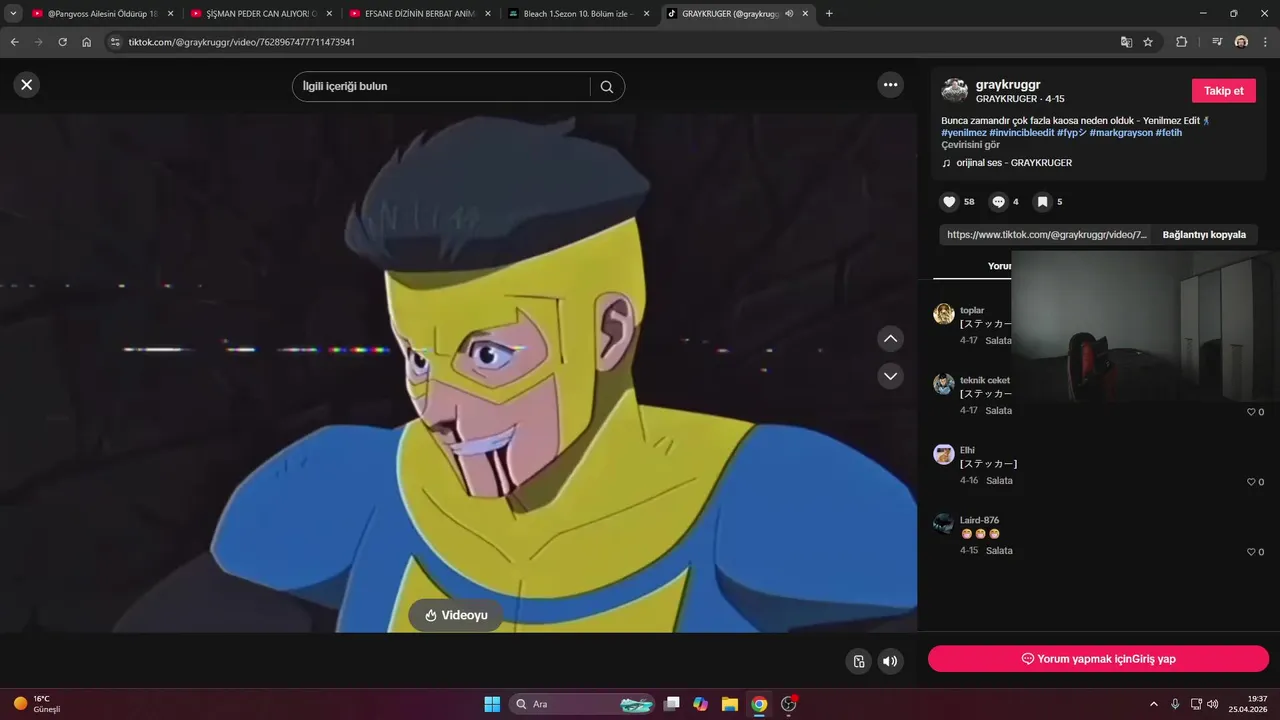
Task: Open the weather widget 16°C Güneşli
Action: pyautogui.click(x=36, y=704)
